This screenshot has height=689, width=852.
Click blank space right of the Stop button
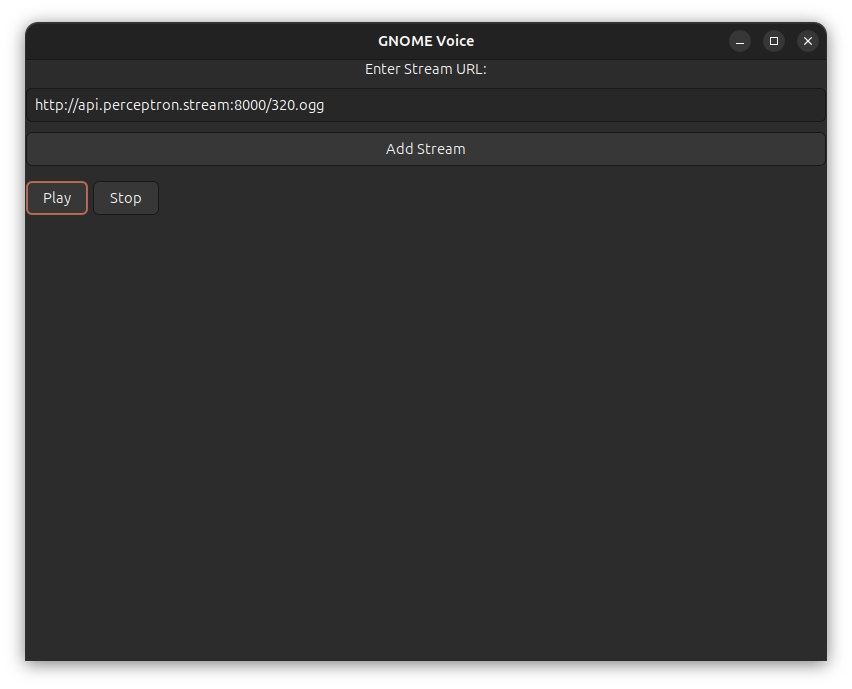(450, 198)
